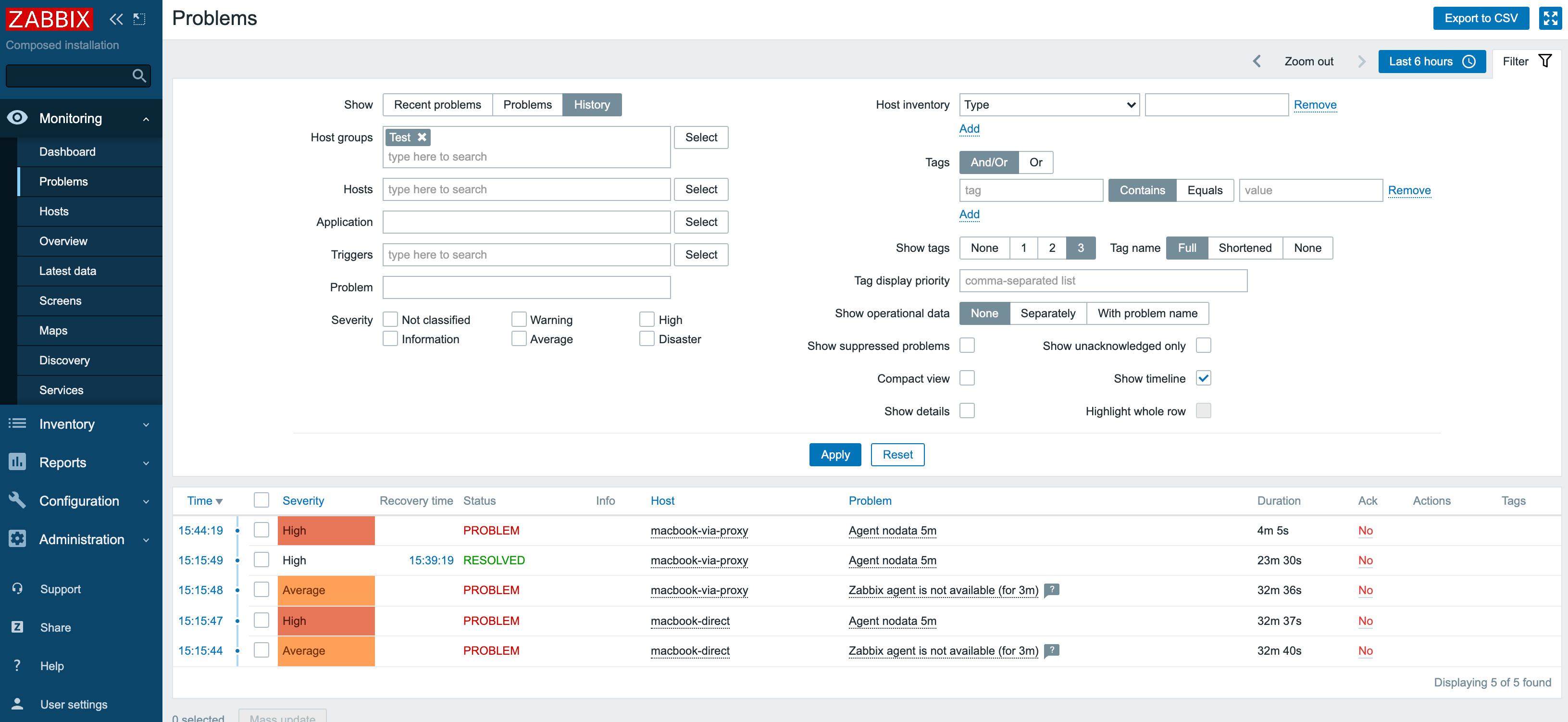Screen dimensions: 1568x722
Task: Click the Configuration wrench icon
Action: click(17, 500)
